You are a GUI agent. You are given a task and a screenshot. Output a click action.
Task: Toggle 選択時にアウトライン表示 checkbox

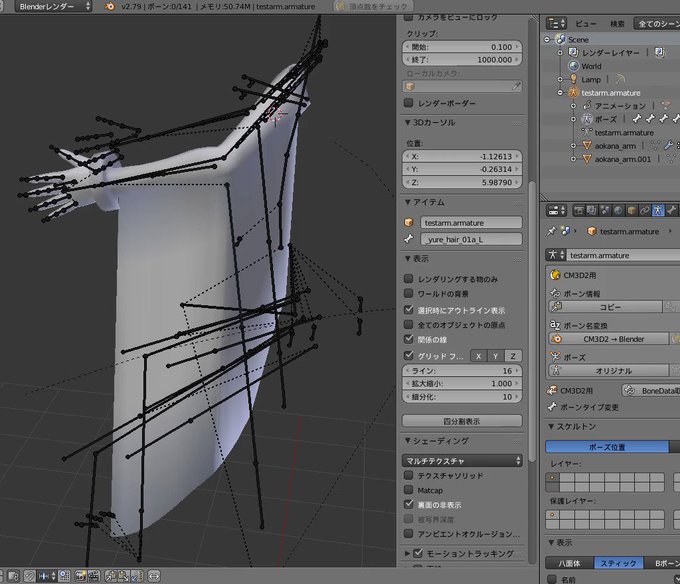point(408,310)
